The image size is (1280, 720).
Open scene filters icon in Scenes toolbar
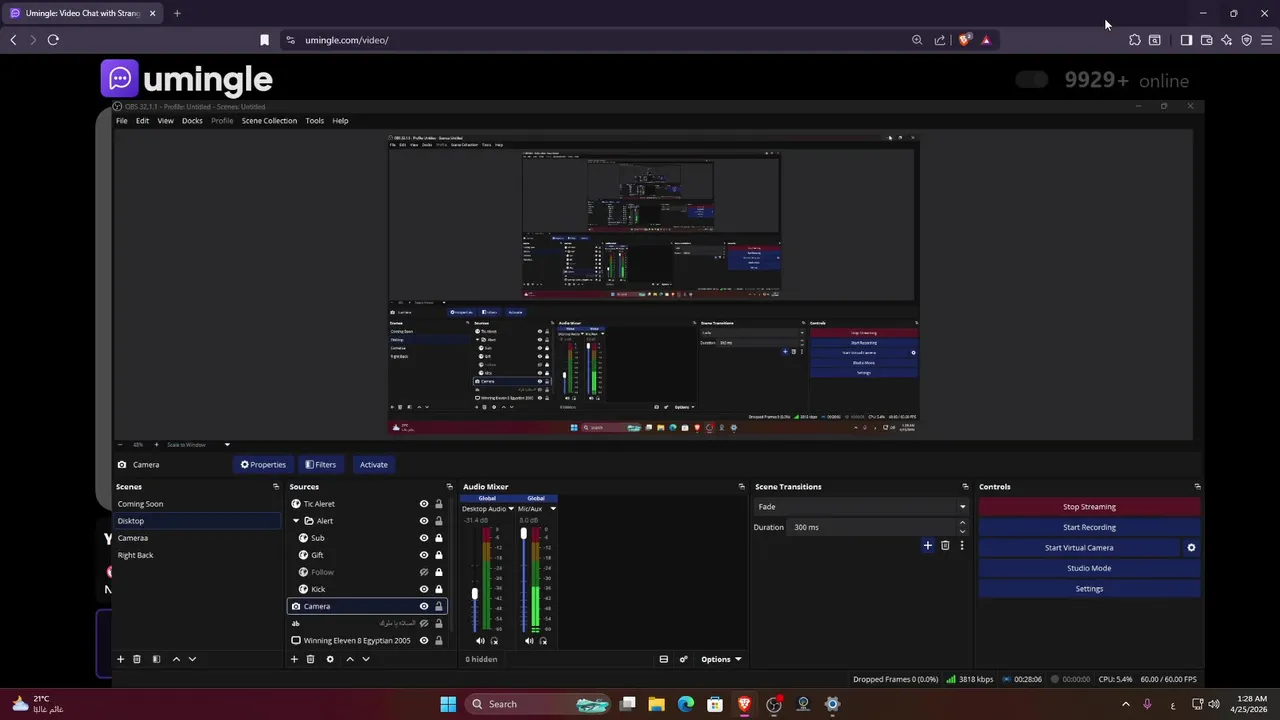[156, 659]
